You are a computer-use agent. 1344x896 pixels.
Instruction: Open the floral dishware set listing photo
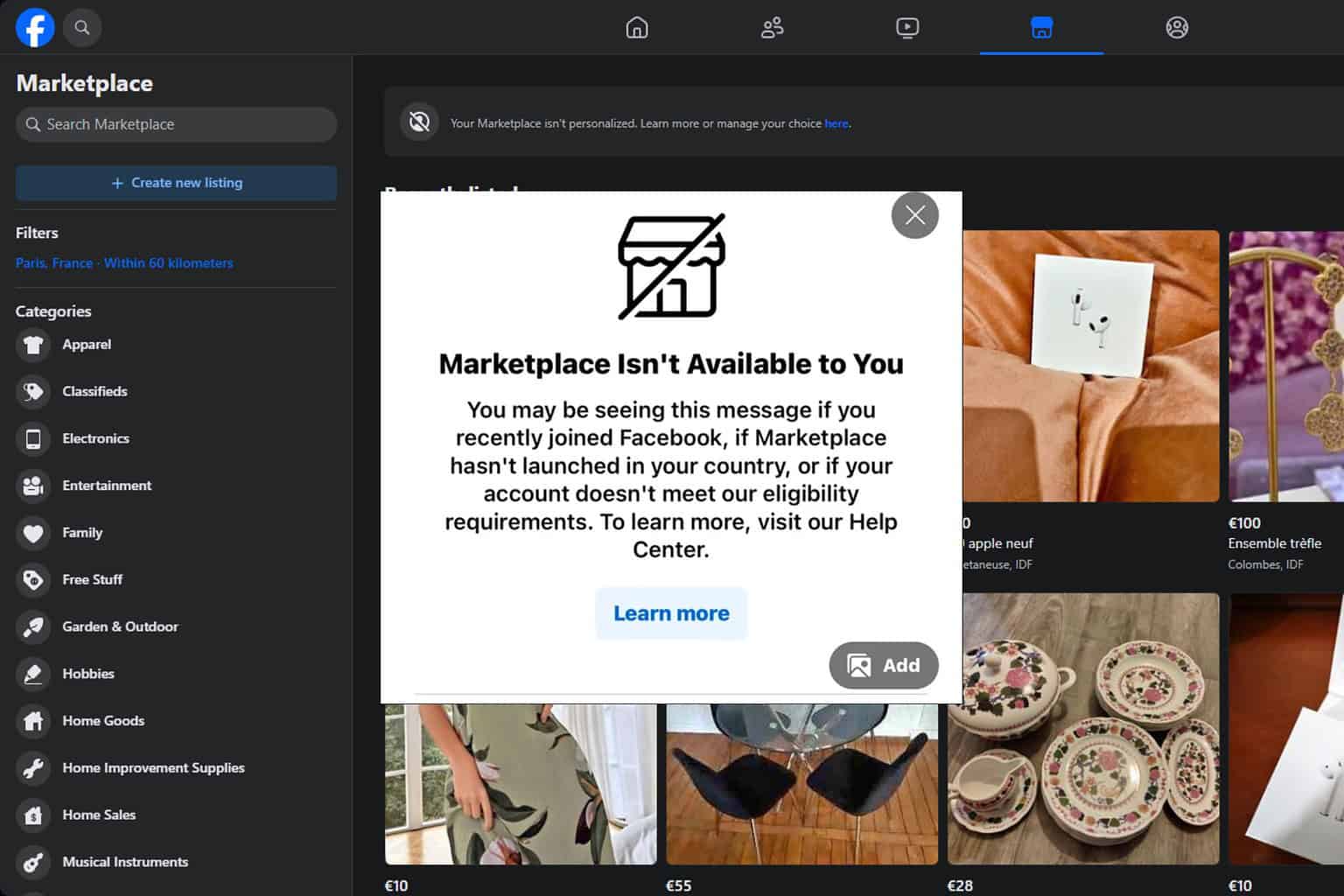tap(1083, 729)
